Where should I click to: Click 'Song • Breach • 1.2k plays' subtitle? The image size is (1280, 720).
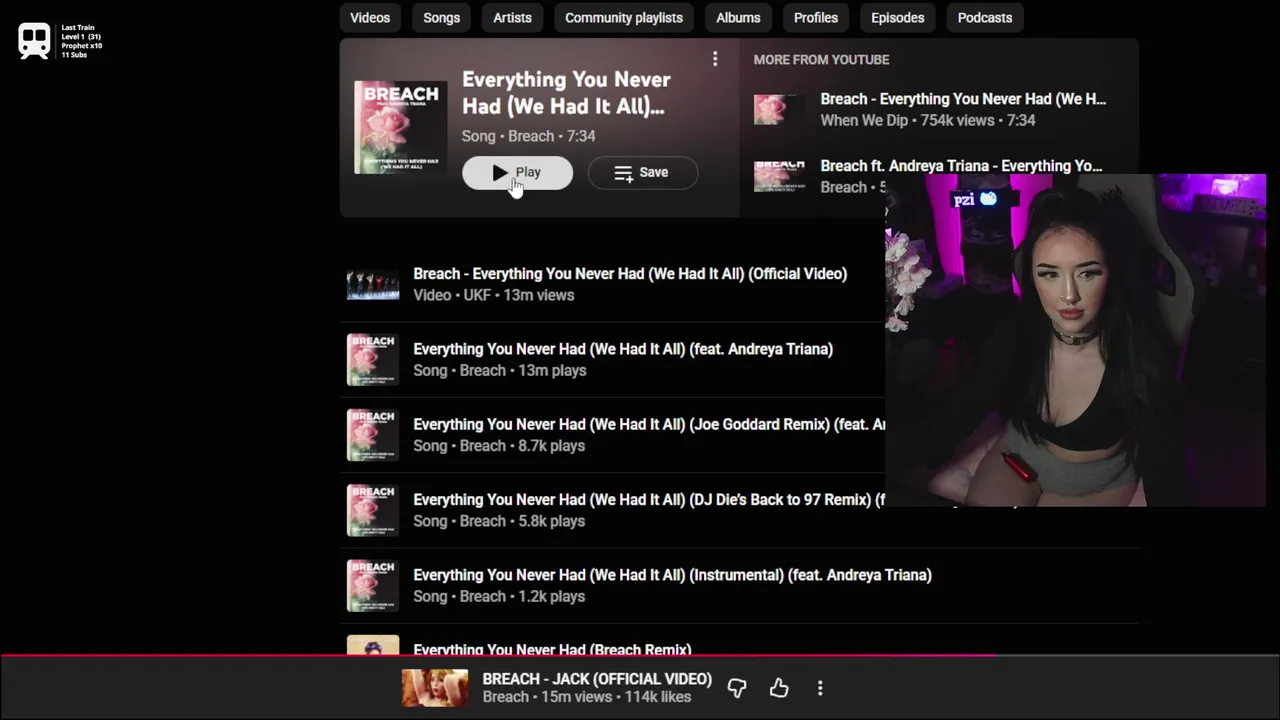point(499,596)
